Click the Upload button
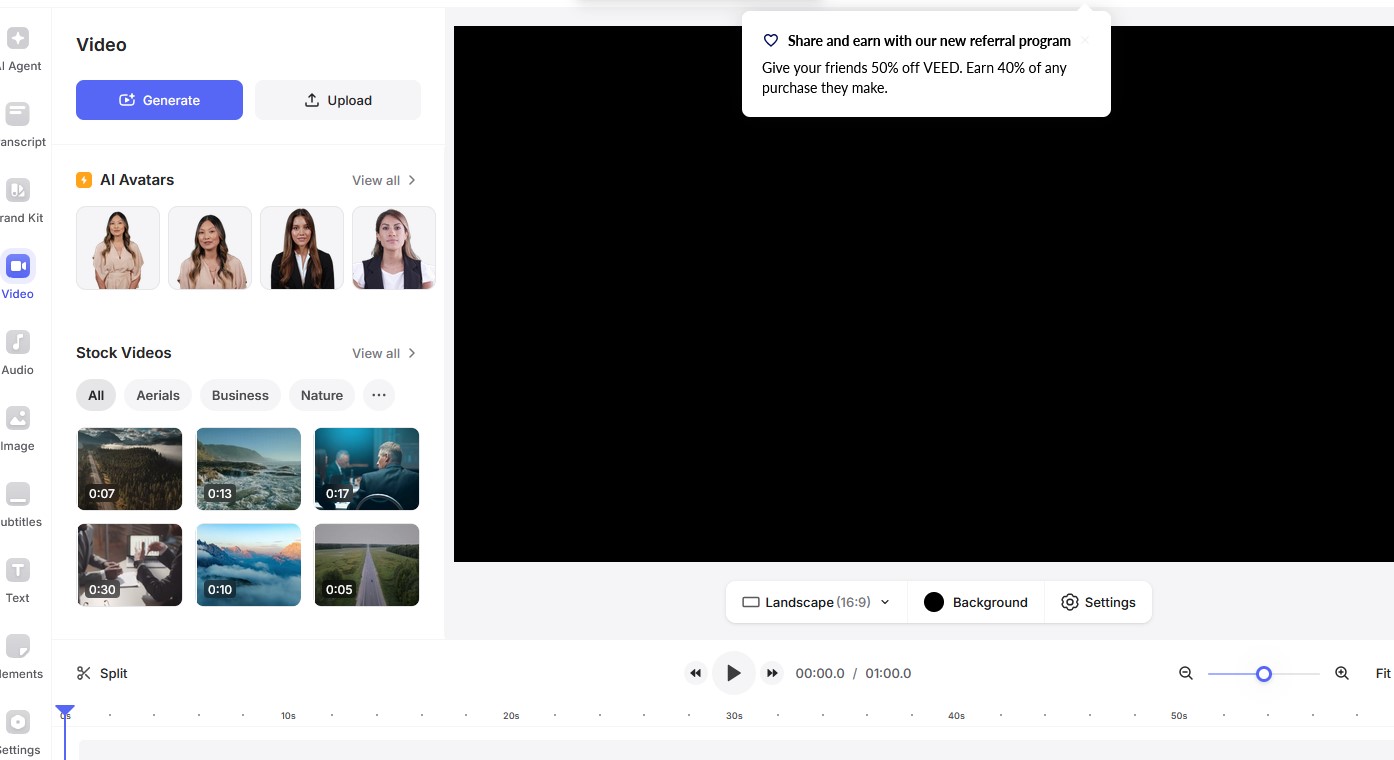 point(338,100)
